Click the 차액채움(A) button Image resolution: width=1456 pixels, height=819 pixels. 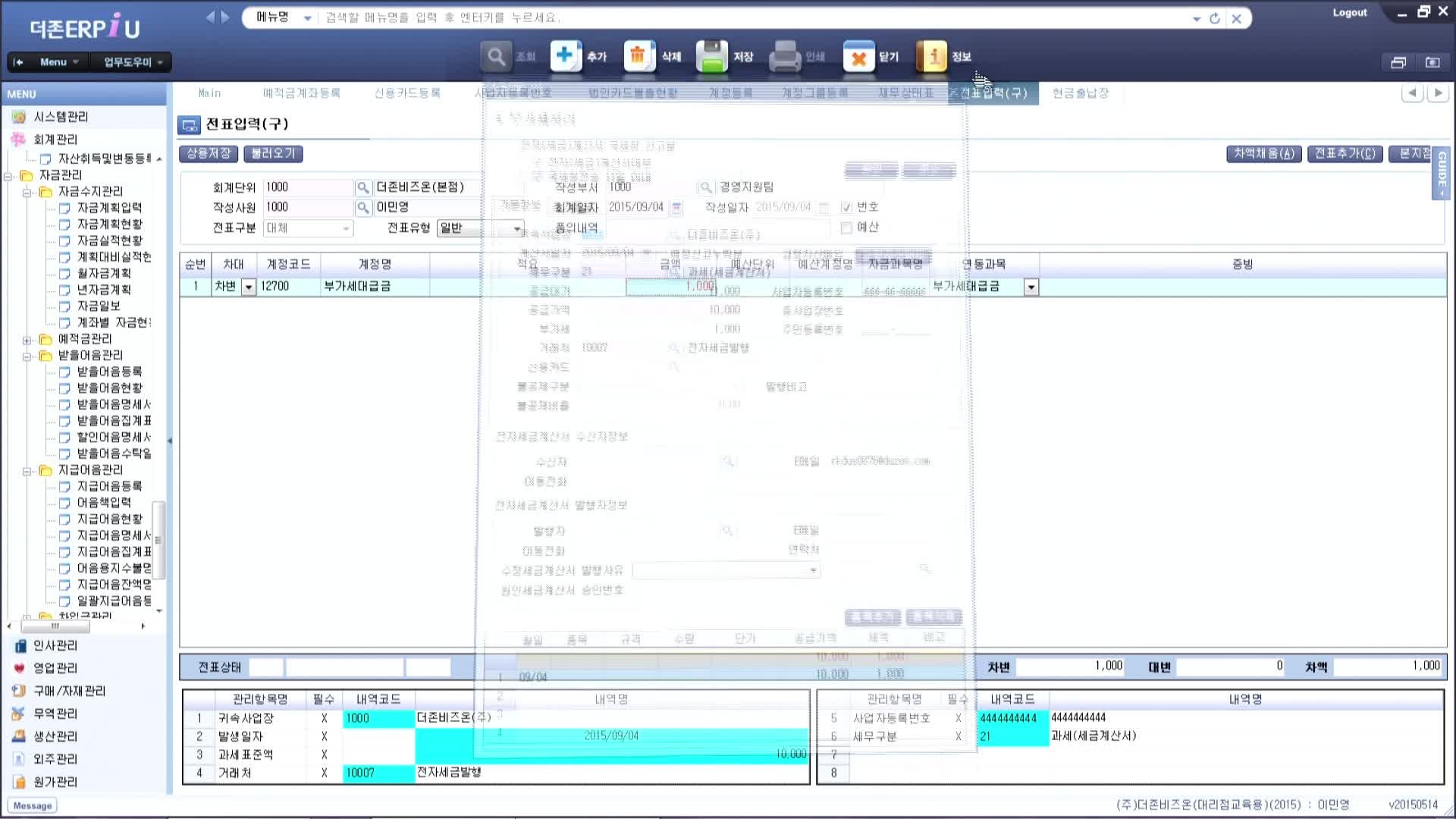point(1263,154)
